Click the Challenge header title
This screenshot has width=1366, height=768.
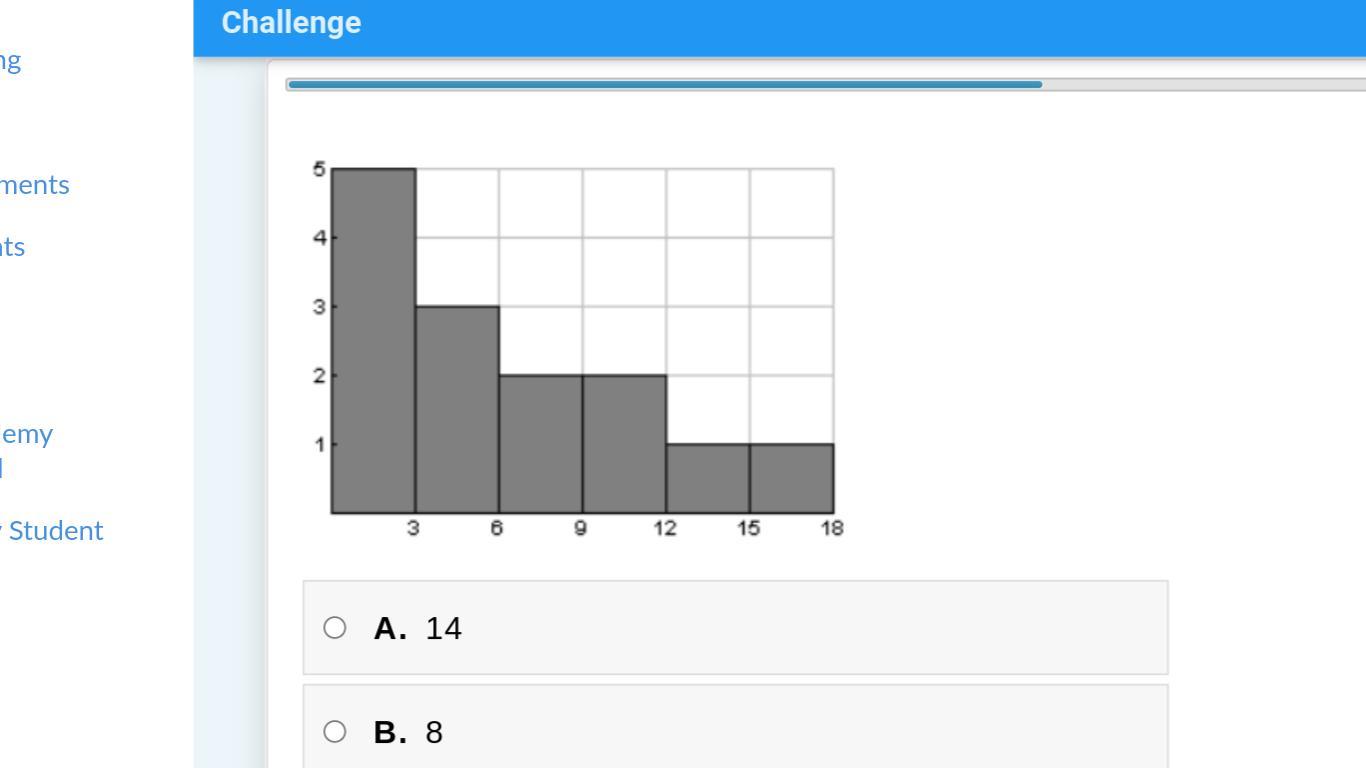291,23
